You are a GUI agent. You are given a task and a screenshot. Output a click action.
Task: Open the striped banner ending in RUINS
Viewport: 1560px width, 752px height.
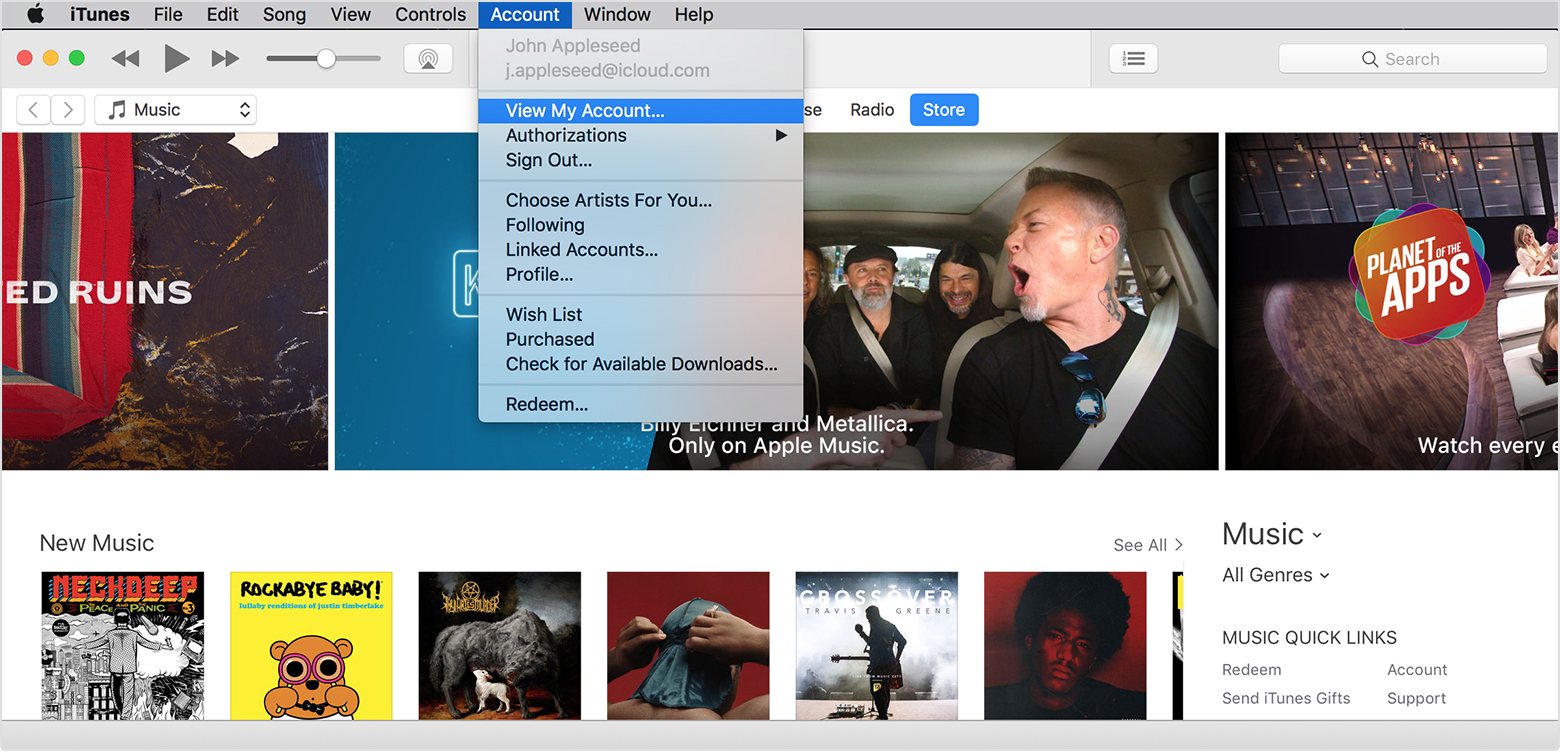(165, 301)
